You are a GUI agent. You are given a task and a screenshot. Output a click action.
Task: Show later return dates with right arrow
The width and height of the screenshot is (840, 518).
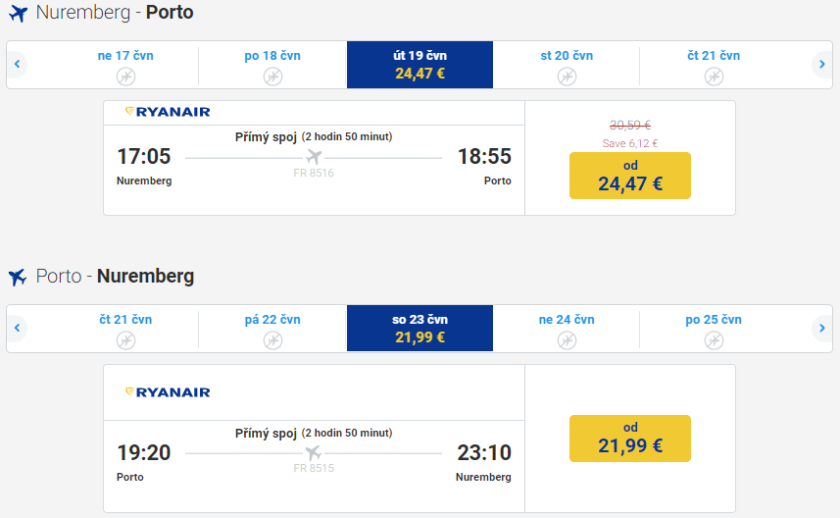pos(821,328)
